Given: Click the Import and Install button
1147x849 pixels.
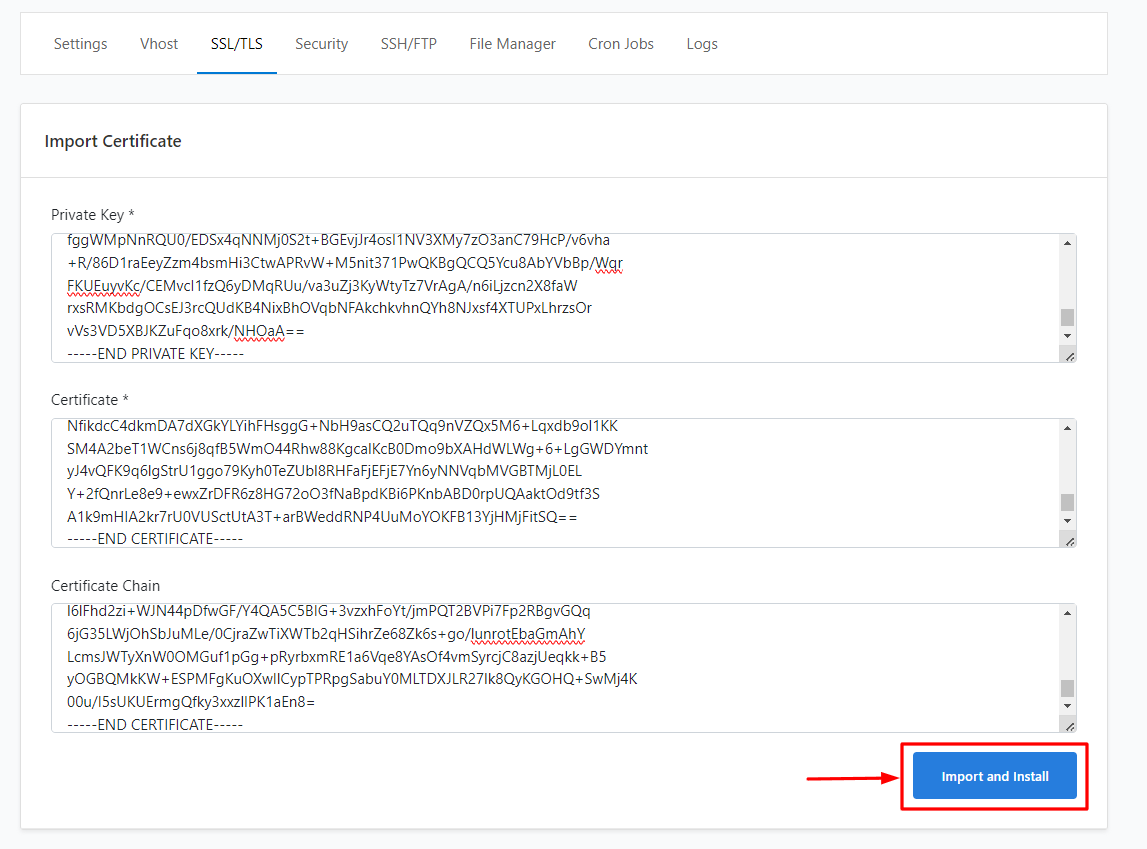Looking at the screenshot, I should (x=994, y=775).
